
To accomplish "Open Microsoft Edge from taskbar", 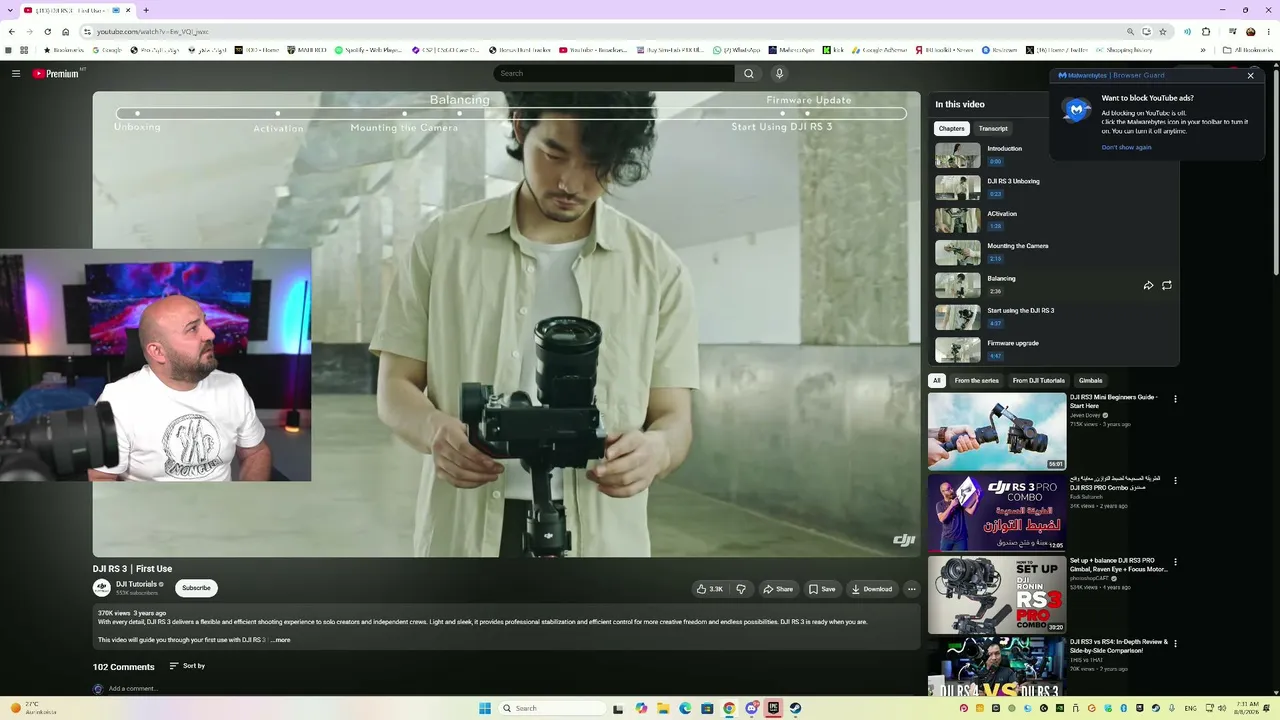I will tap(685, 708).
